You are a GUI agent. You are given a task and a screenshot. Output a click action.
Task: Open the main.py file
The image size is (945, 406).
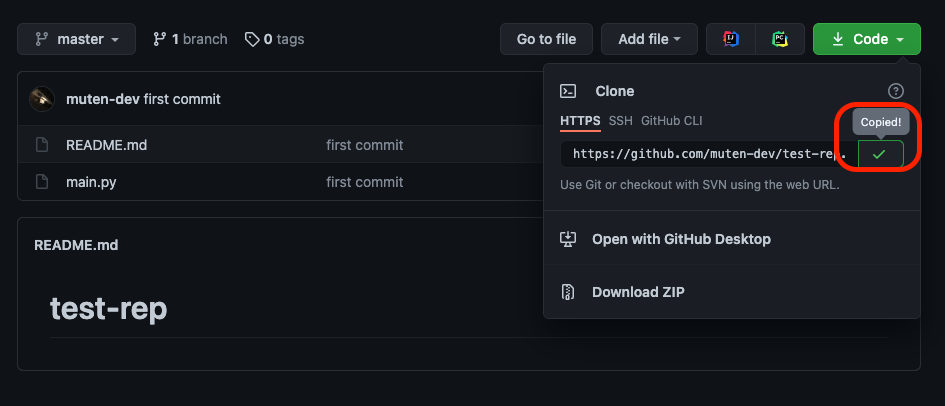(x=91, y=182)
